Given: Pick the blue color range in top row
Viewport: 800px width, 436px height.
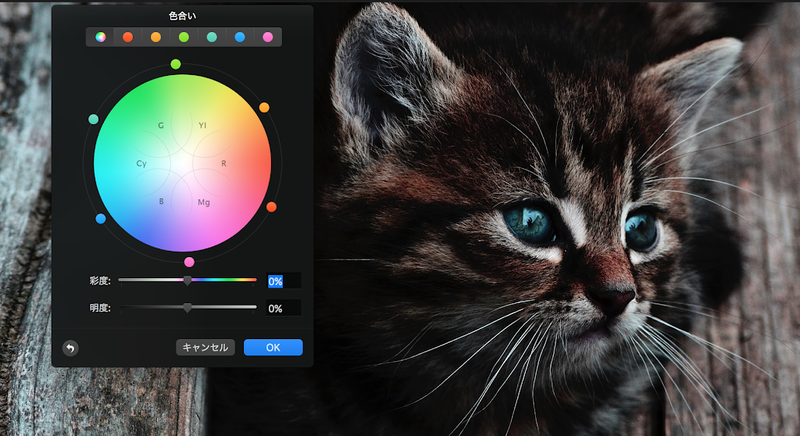Looking at the screenshot, I should (239, 37).
